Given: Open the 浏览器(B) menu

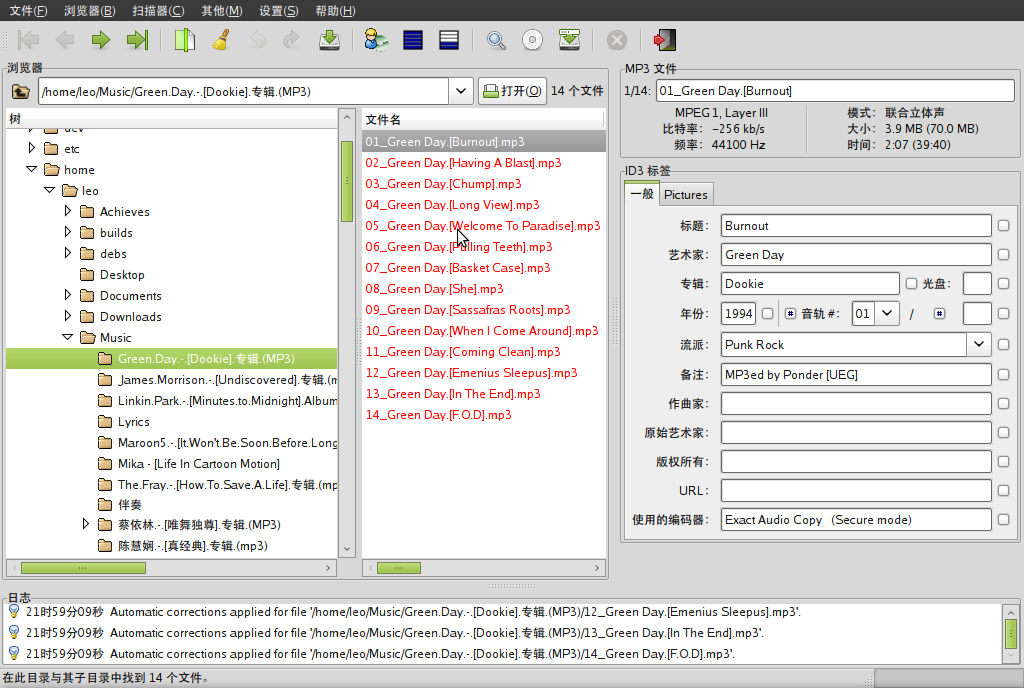Looking at the screenshot, I should pyautogui.click(x=89, y=10).
